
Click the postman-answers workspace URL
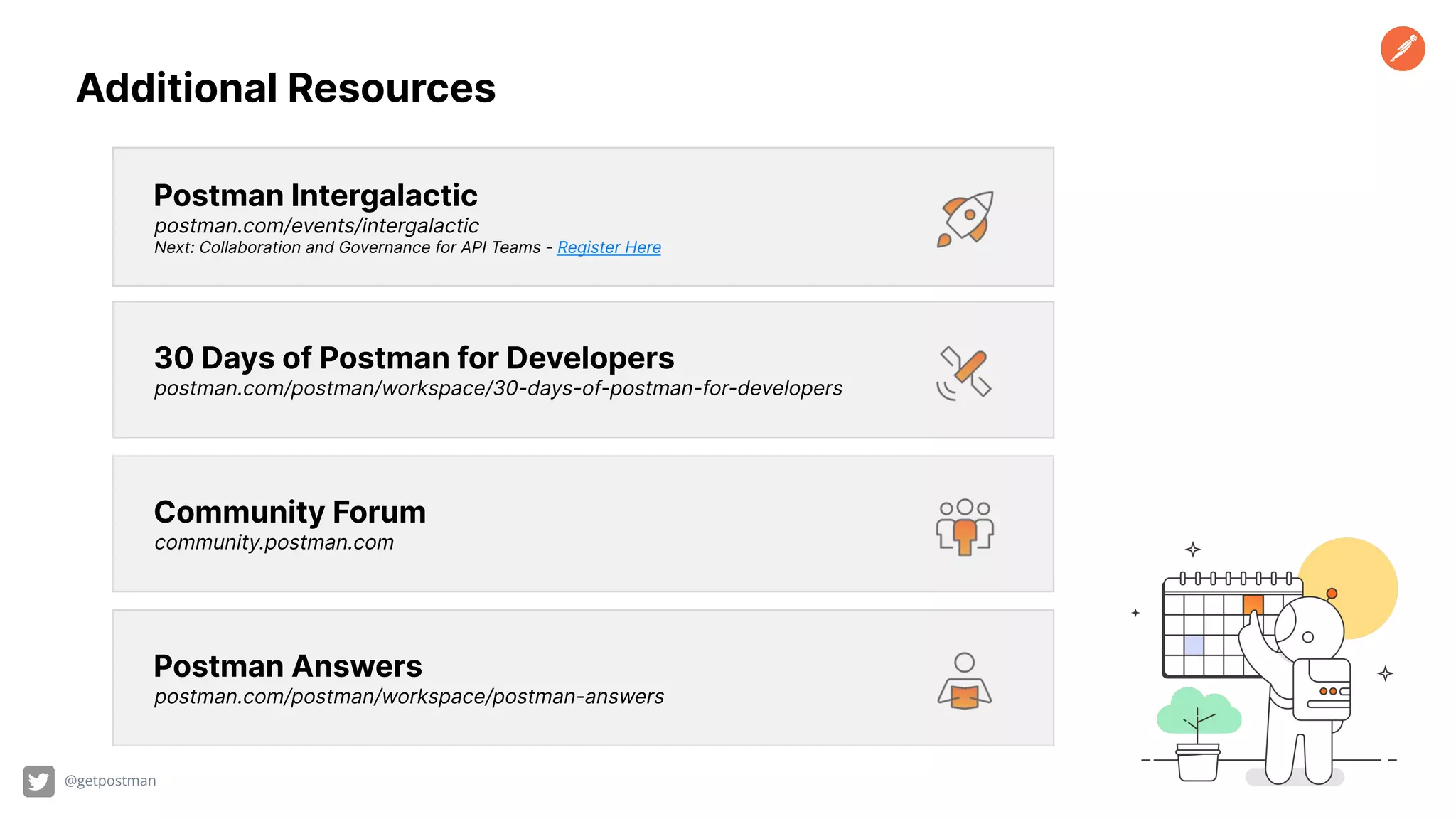(409, 697)
